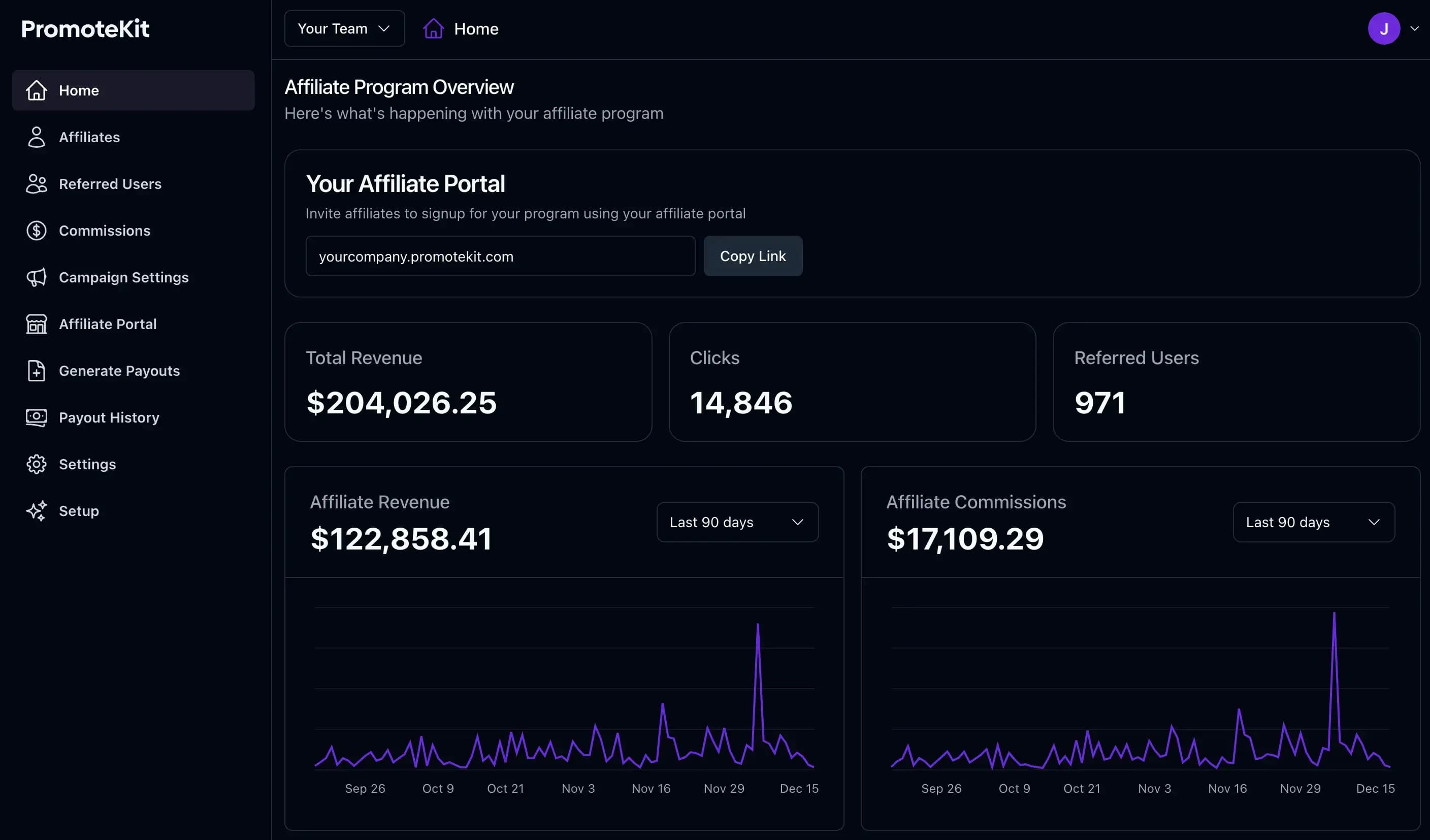This screenshot has width=1430, height=840.
Task: Click the PromoteKit logo
Action: tap(85, 28)
